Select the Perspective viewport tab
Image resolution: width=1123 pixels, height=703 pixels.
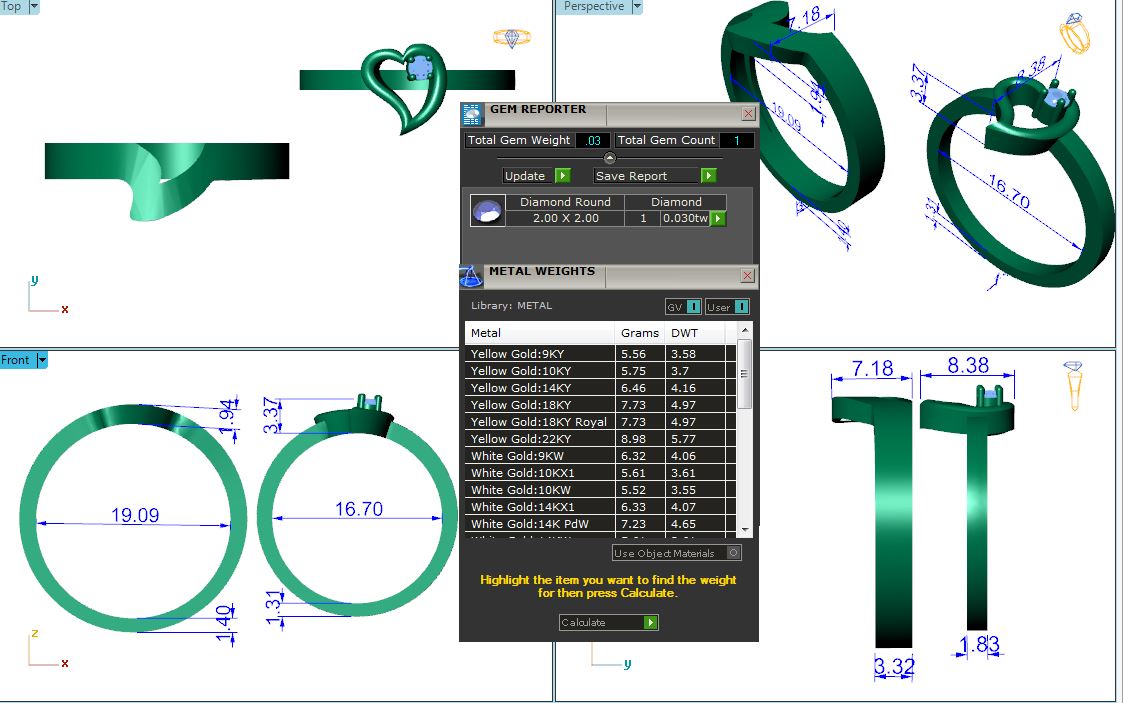click(593, 6)
